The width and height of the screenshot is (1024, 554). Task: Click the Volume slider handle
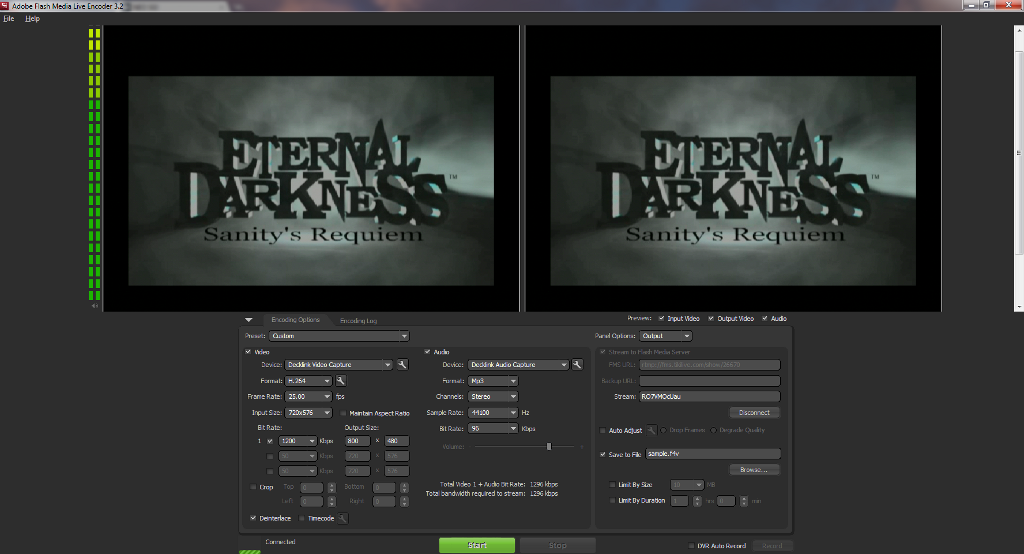tap(549, 446)
